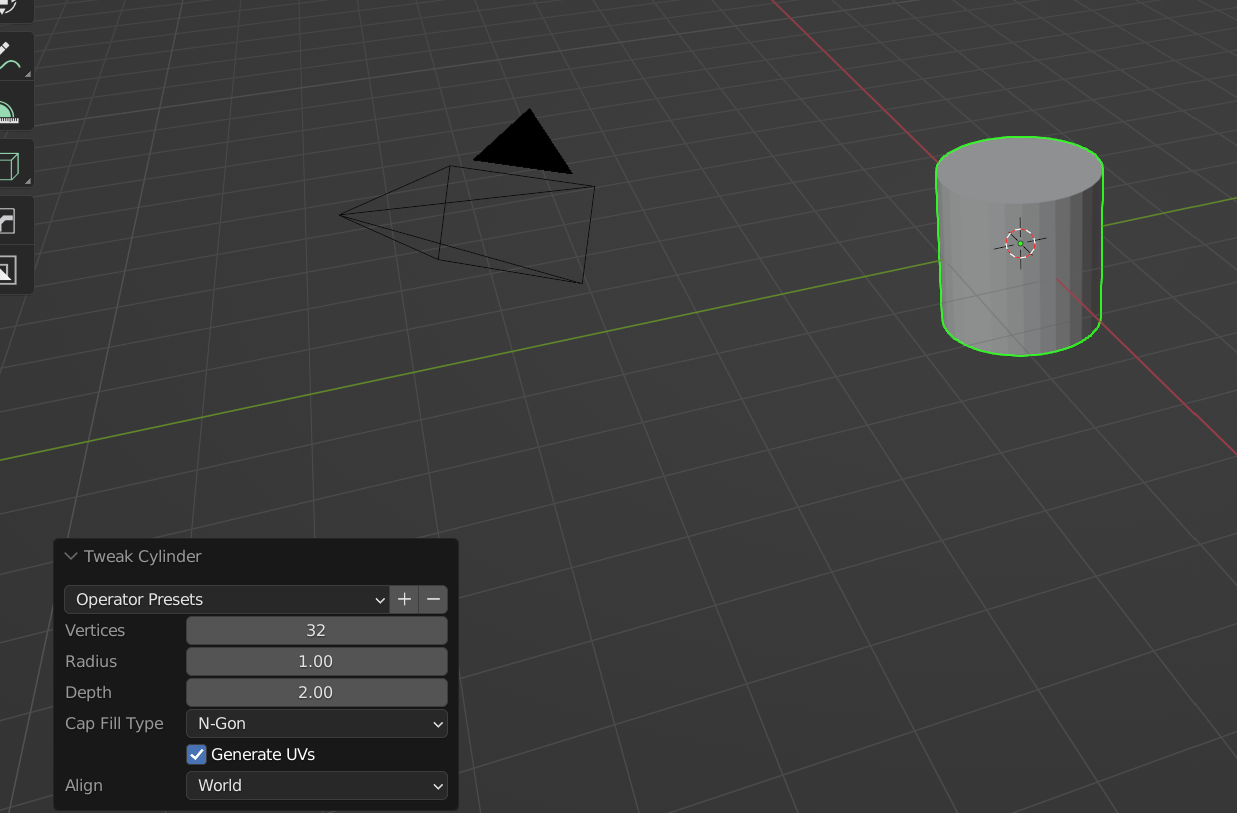The image size is (1237, 813).
Task: Click the 'Cap Fill Type' label
Action: tap(114, 723)
